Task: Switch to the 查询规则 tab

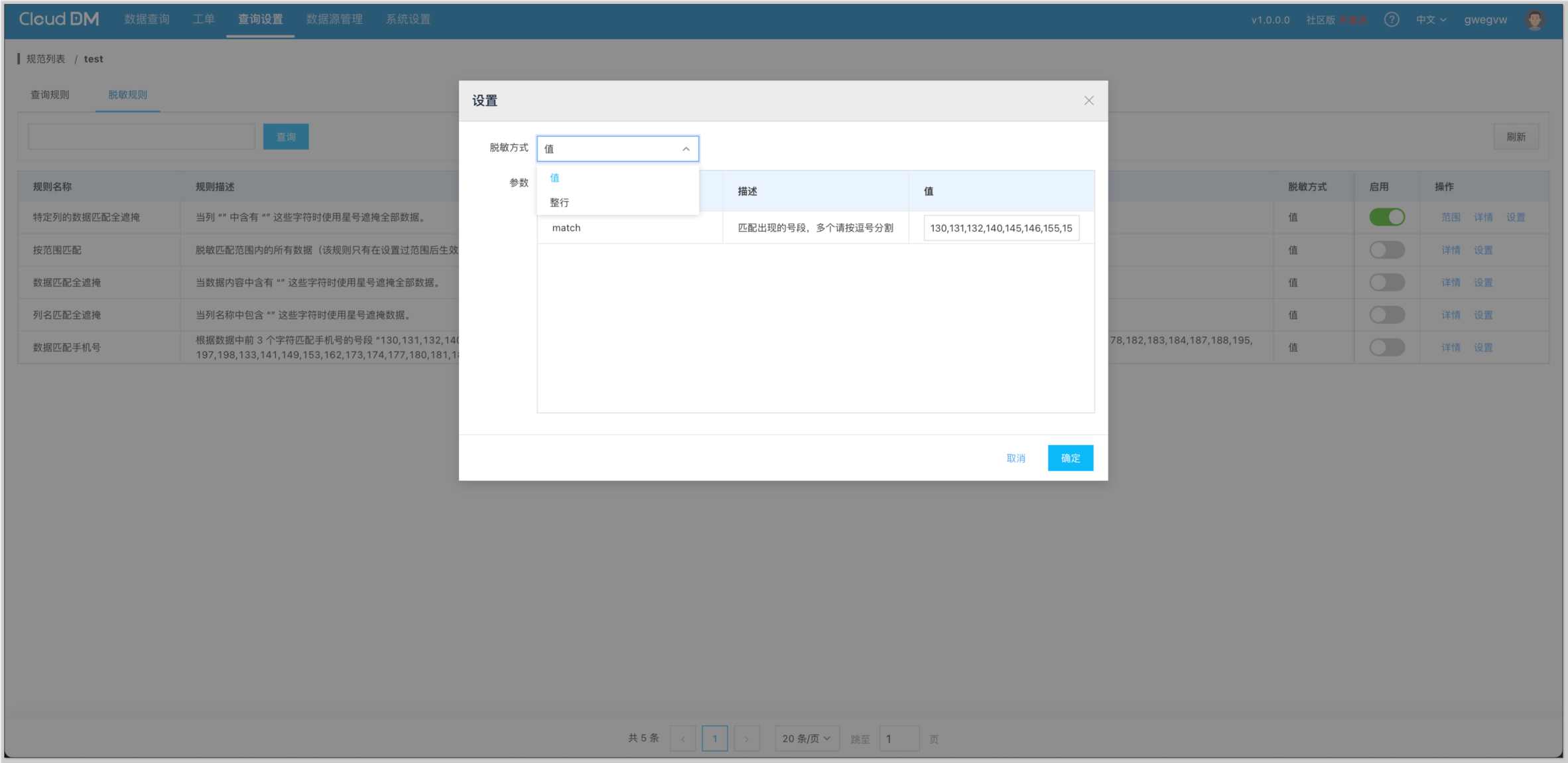Action: click(x=50, y=95)
